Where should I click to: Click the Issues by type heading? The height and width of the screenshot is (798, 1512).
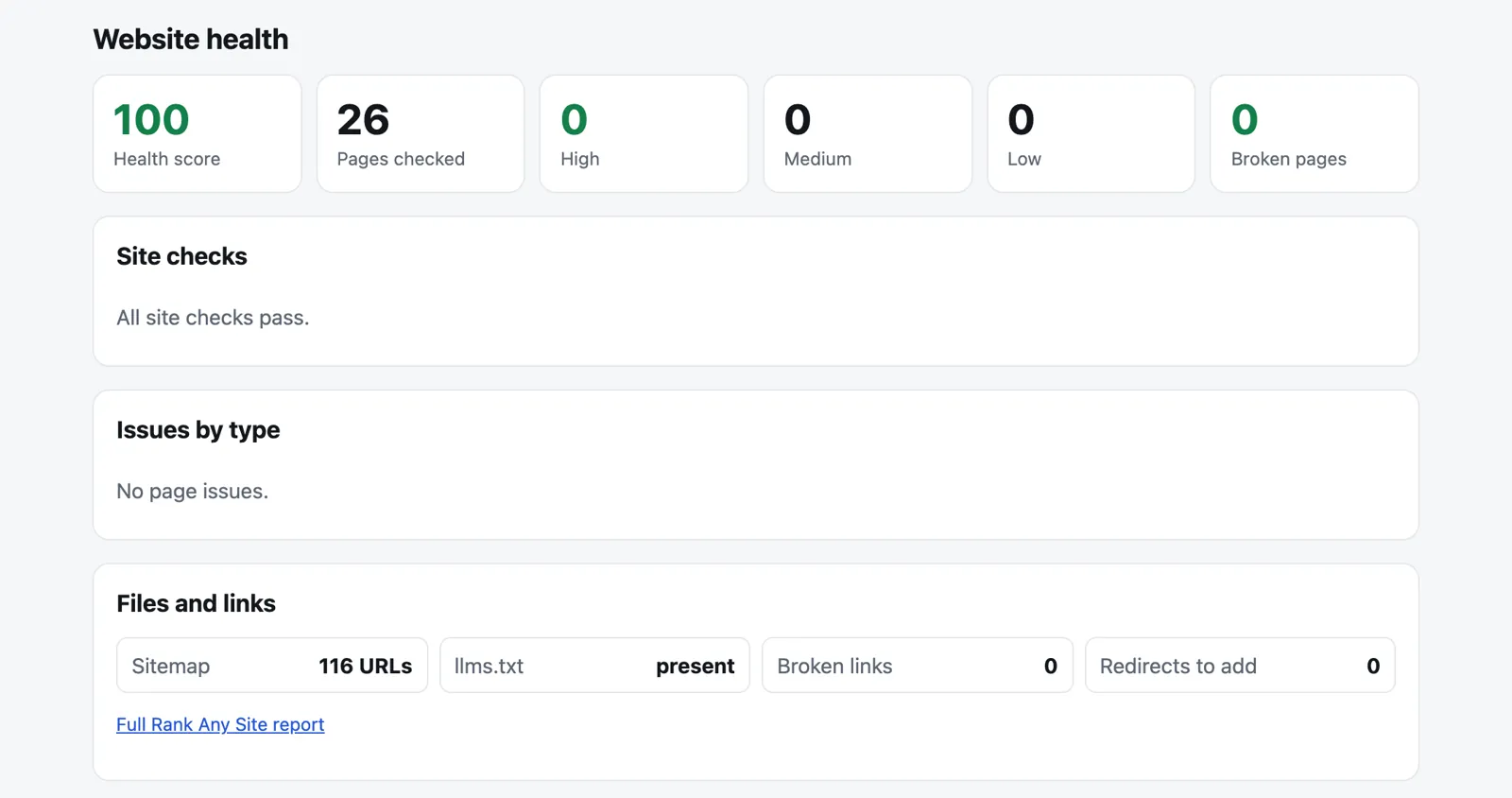pyautogui.click(x=198, y=430)
